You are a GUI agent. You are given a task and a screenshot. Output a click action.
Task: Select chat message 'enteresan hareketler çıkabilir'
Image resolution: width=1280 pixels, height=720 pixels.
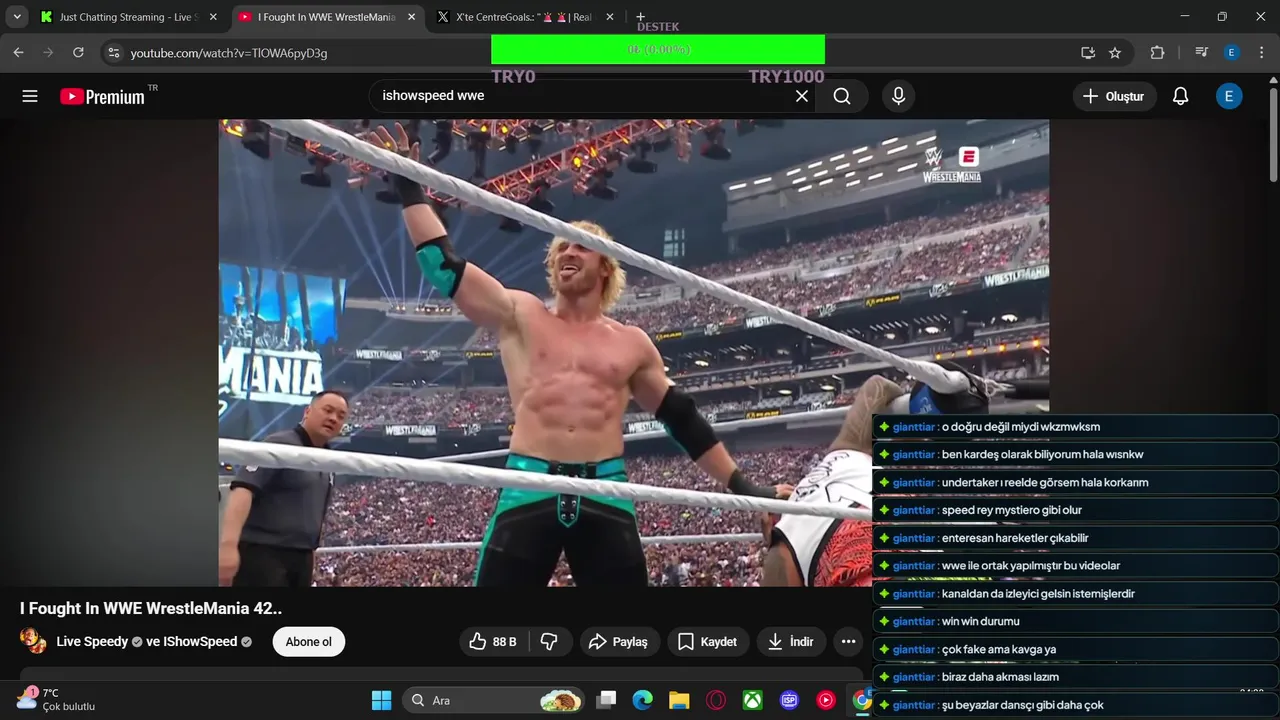[1015, 538]
